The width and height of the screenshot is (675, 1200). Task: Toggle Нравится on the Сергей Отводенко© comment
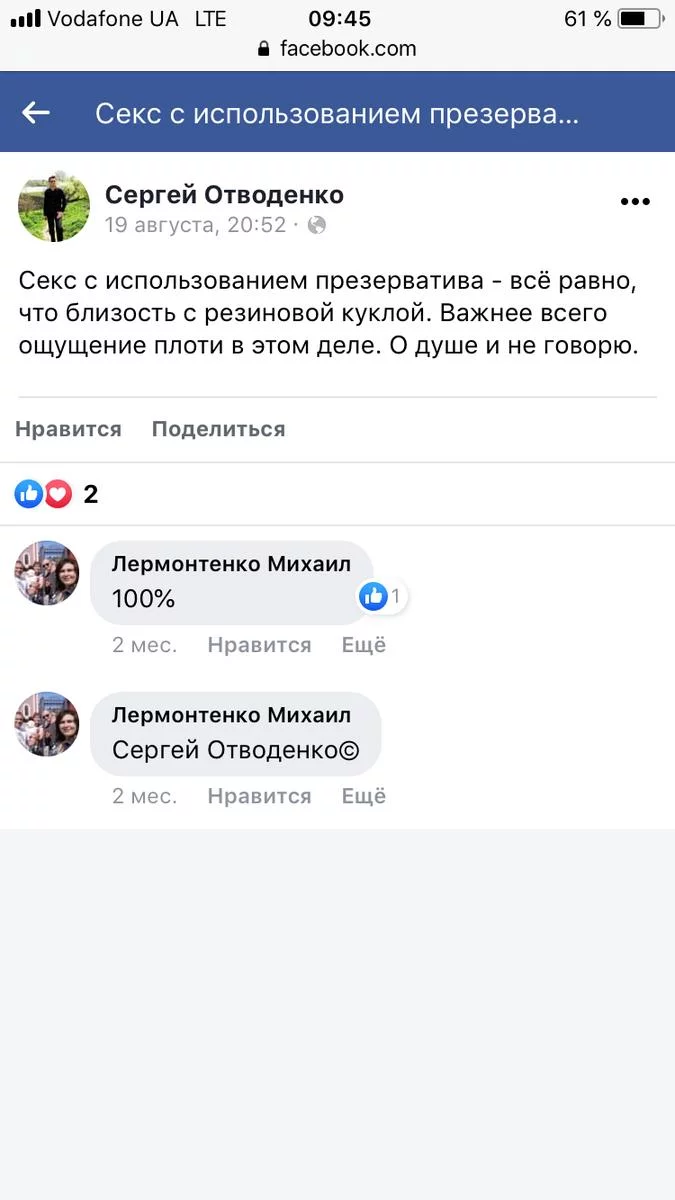click(259, 796)
